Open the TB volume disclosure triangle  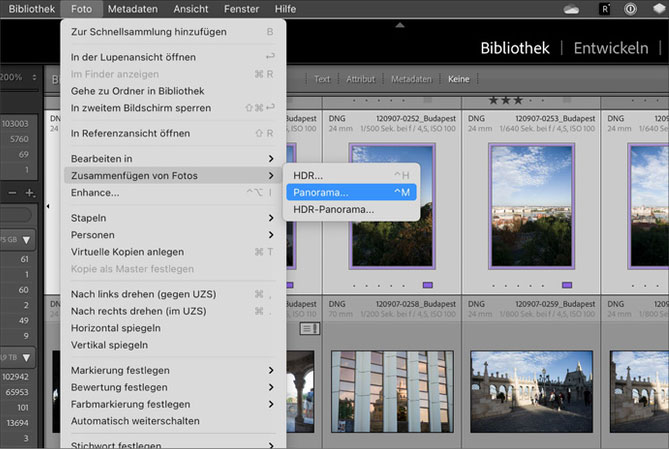click(x=26, y=358)
